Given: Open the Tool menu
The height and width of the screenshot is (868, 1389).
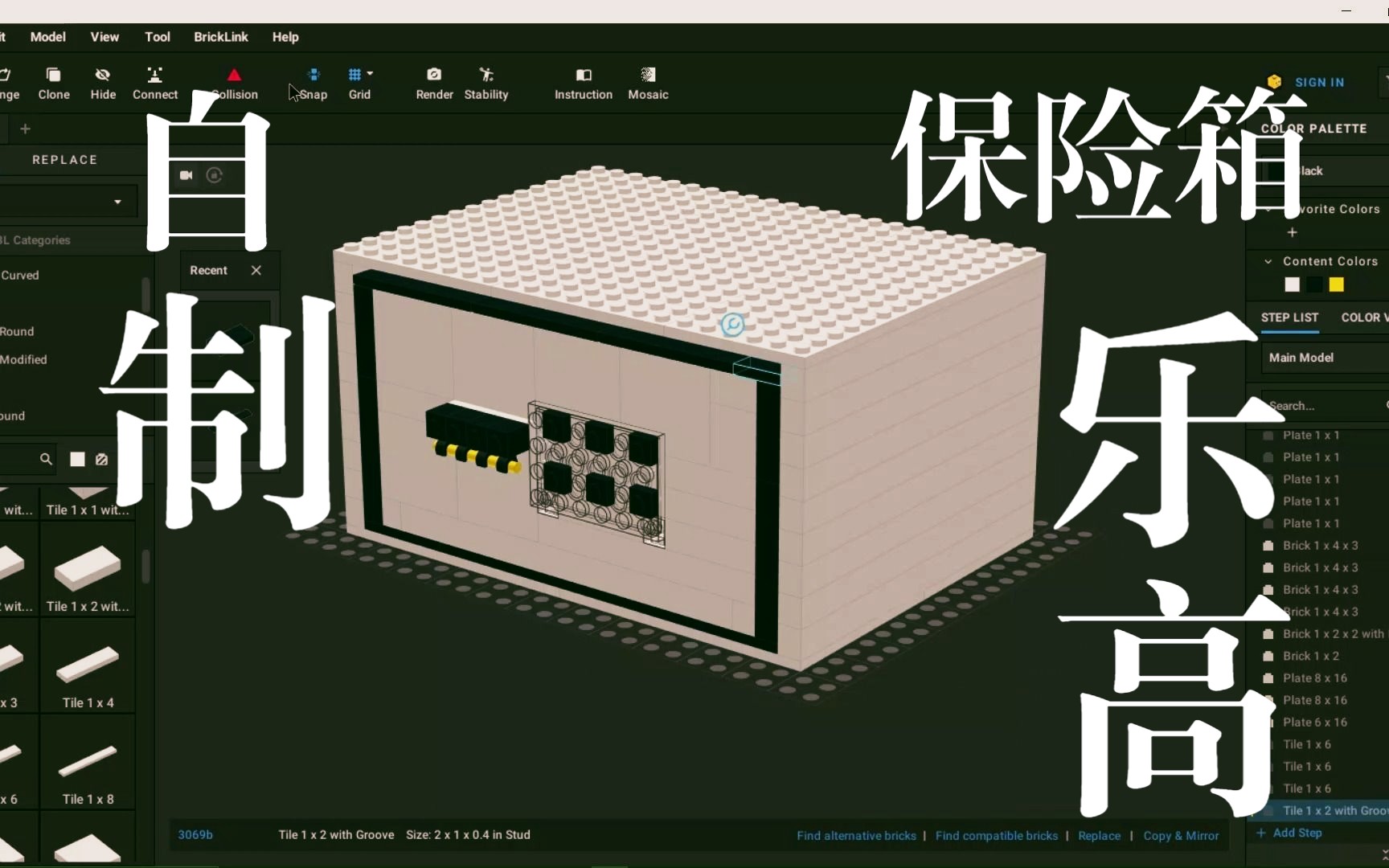Looking at the screenshot, I should pos(158,37).
